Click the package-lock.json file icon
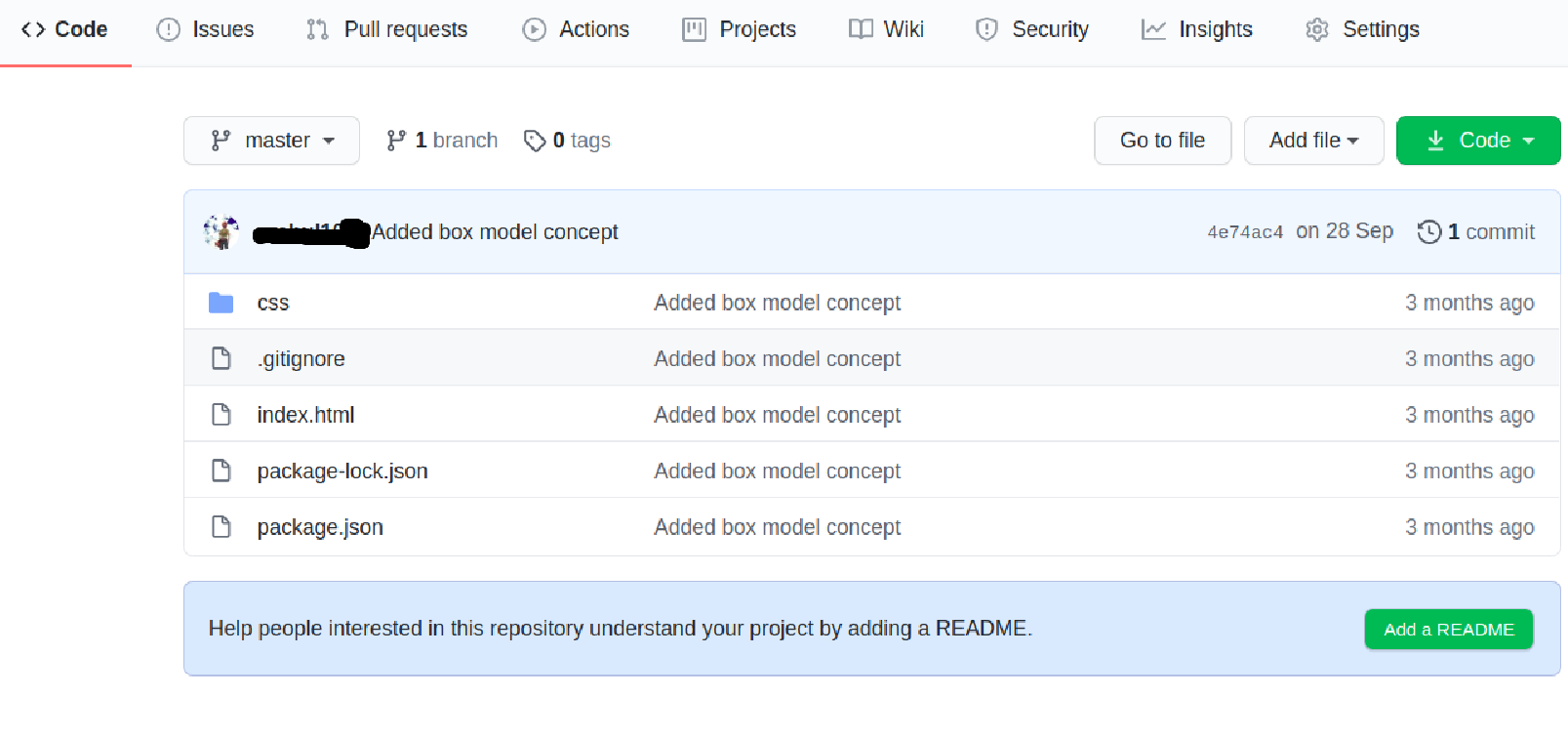This screenshot has height=737, width=1568. click(x=221, y=471)
